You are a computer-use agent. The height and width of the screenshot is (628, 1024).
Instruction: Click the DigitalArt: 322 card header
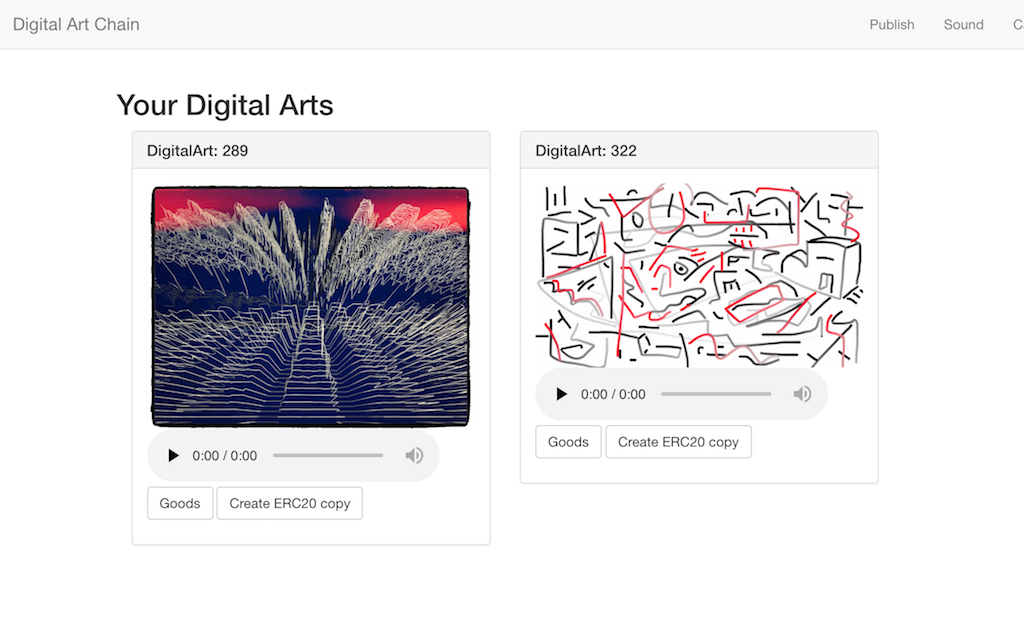click(x=699, y=151)
